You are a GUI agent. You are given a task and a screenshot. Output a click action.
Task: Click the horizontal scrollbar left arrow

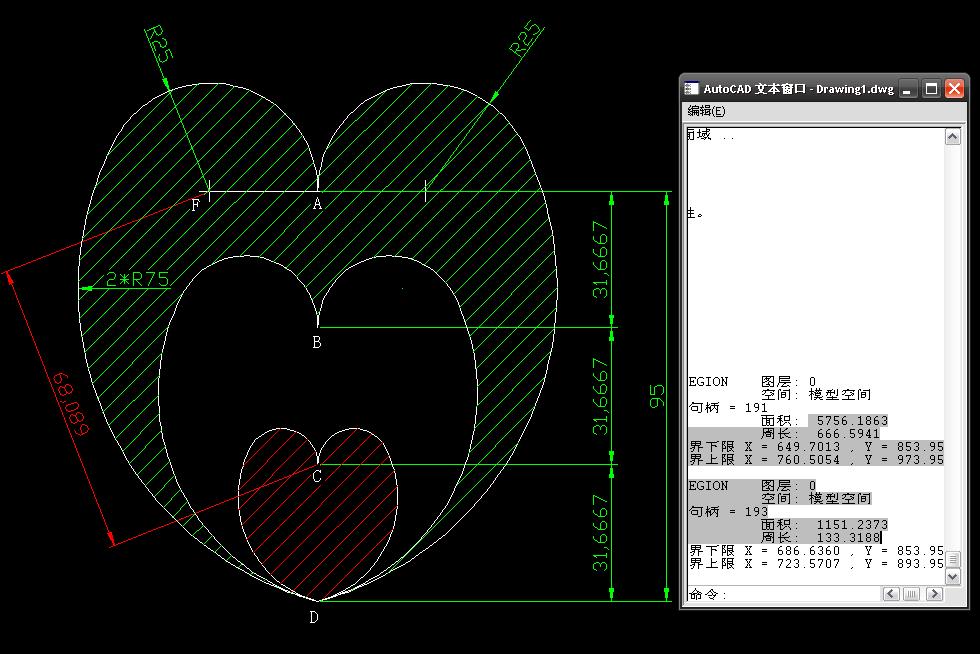tap(891, 593)
